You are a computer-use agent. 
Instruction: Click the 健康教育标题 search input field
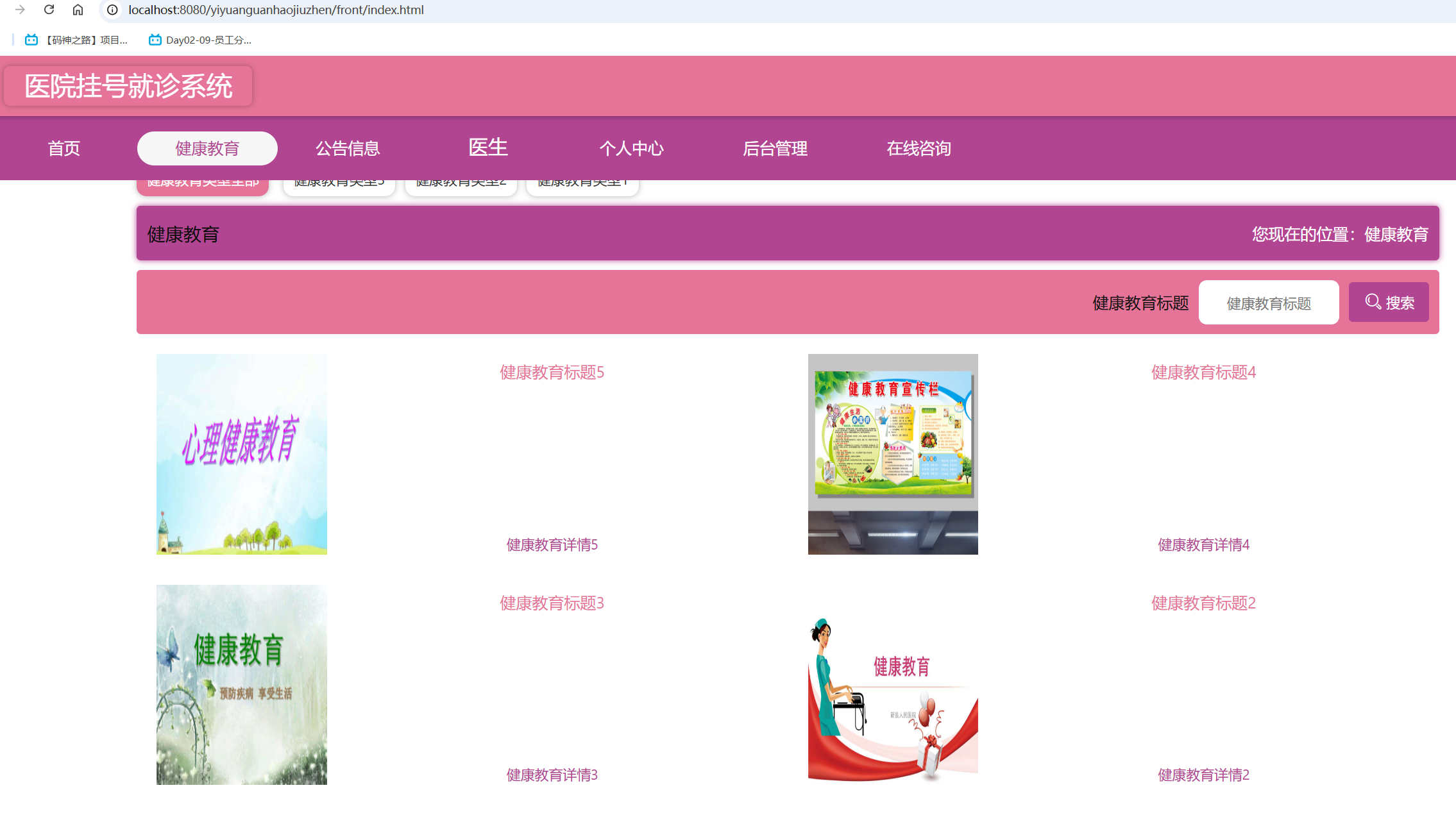point(1268,302)
